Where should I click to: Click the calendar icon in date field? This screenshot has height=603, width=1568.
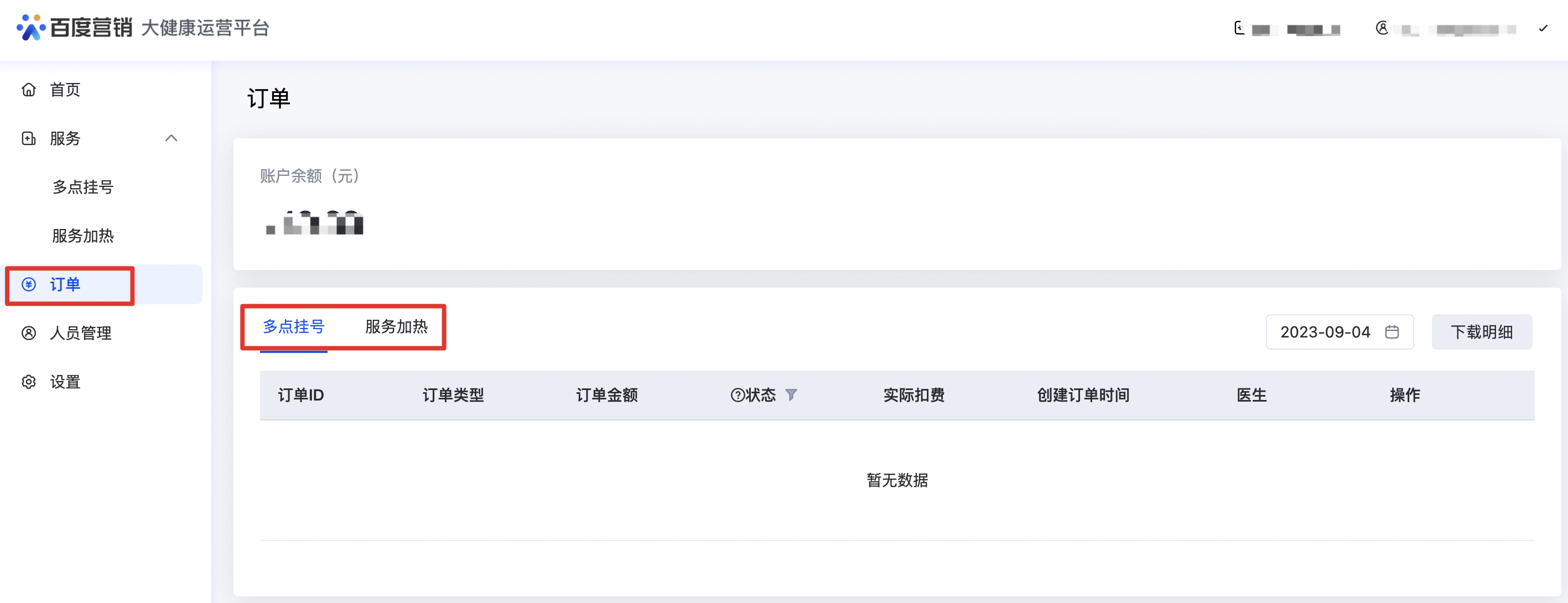[1392, 331]
